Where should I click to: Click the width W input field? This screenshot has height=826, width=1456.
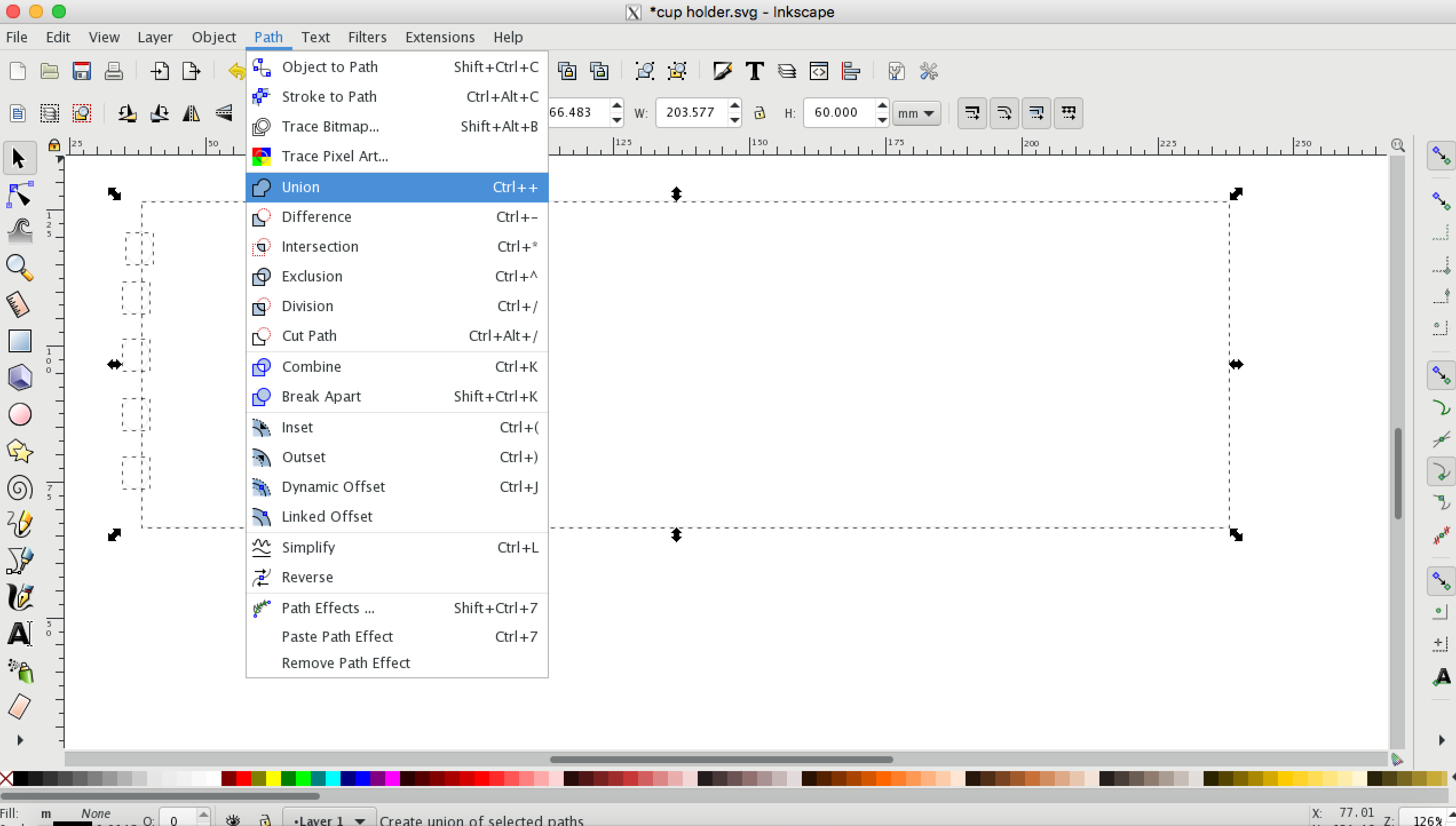691,113
